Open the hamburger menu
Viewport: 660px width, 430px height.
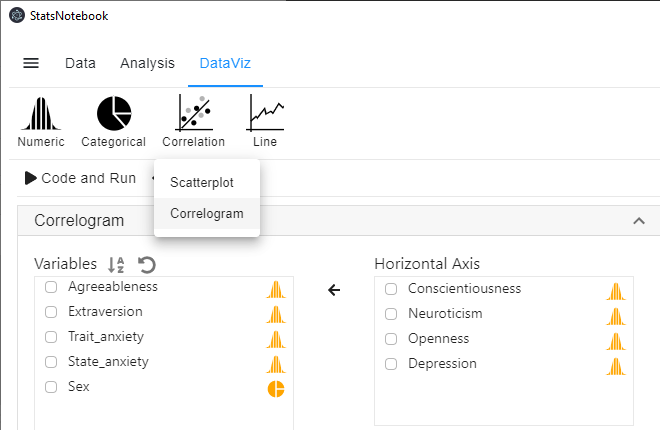pos(31,63)
